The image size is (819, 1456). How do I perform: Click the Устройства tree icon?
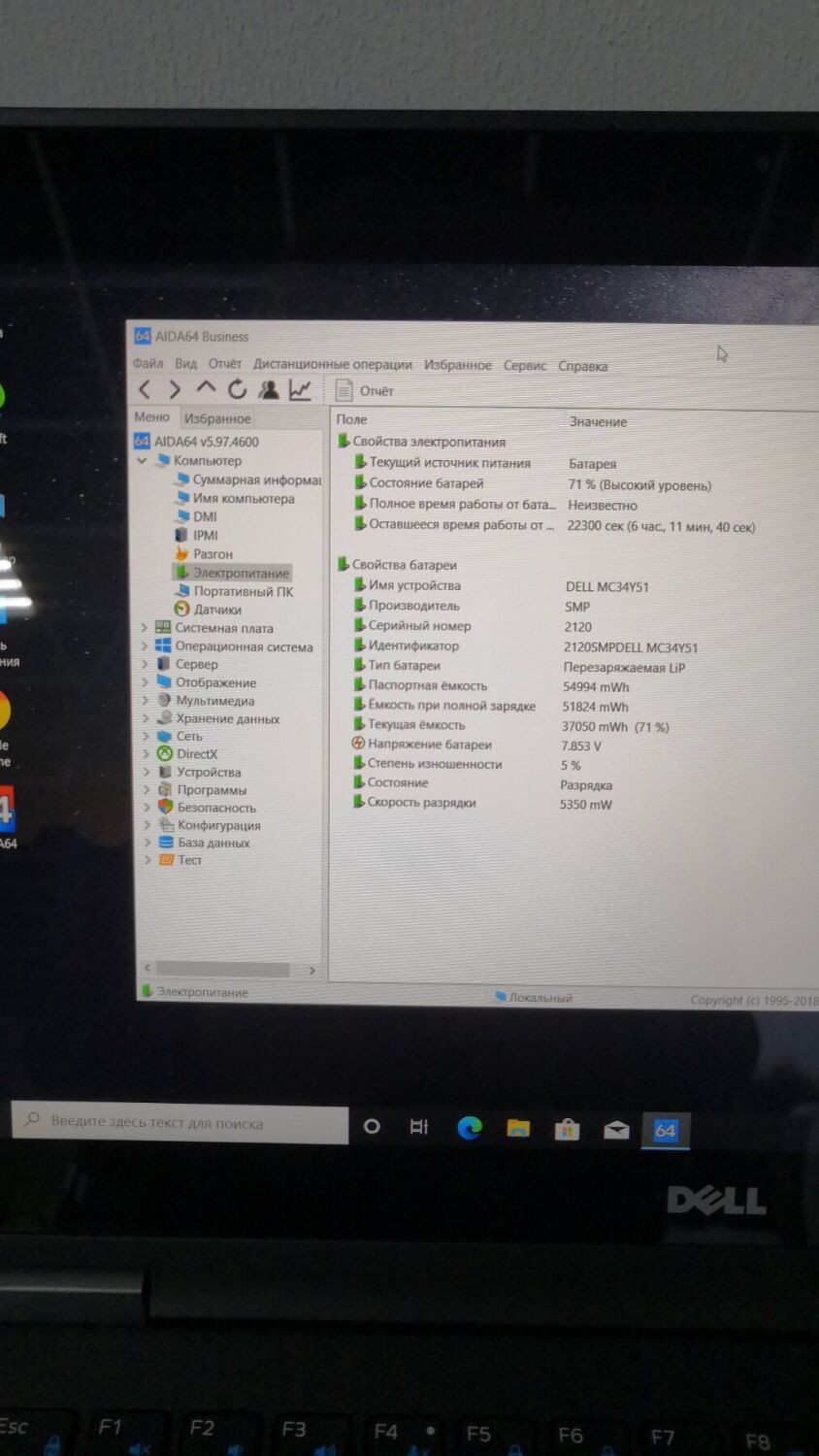[165, 772]
